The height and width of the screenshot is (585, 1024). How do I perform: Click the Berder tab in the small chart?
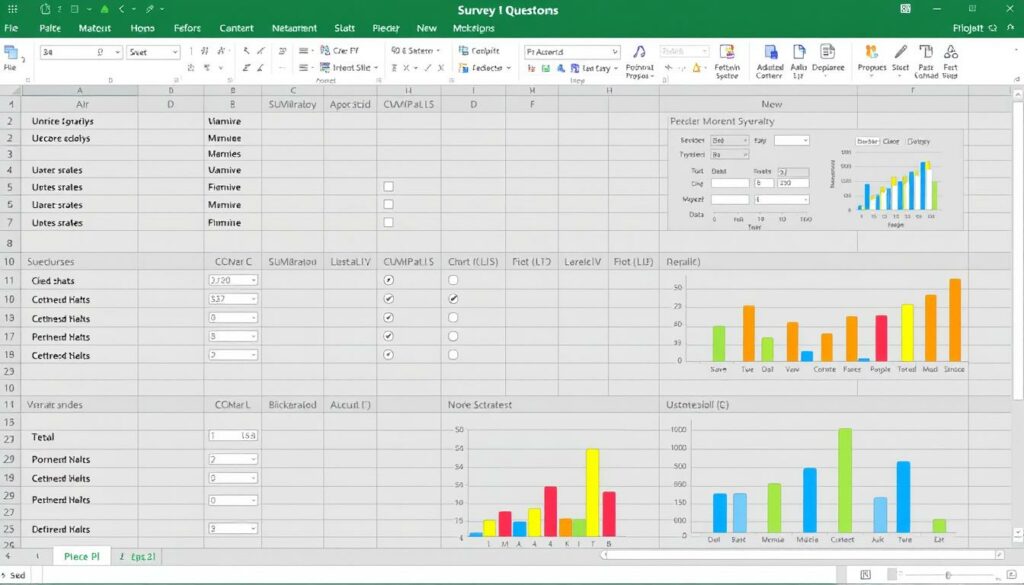pyautogui.click(x=867, y=141)
